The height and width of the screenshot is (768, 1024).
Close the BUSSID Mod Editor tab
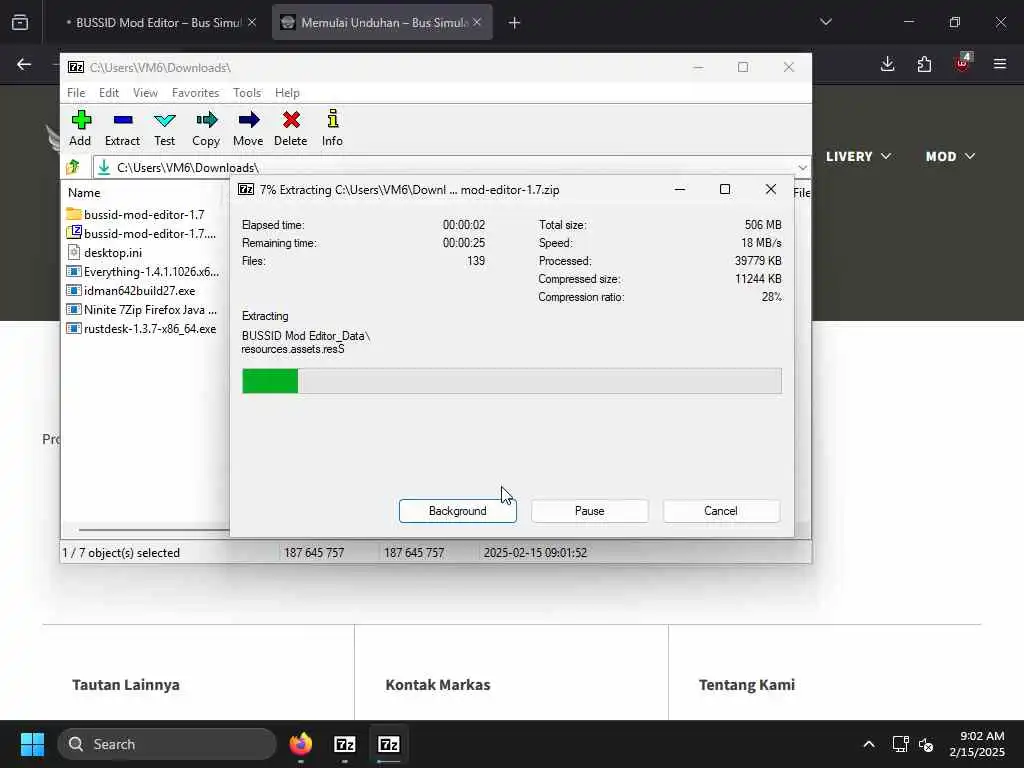pos(252,22)
